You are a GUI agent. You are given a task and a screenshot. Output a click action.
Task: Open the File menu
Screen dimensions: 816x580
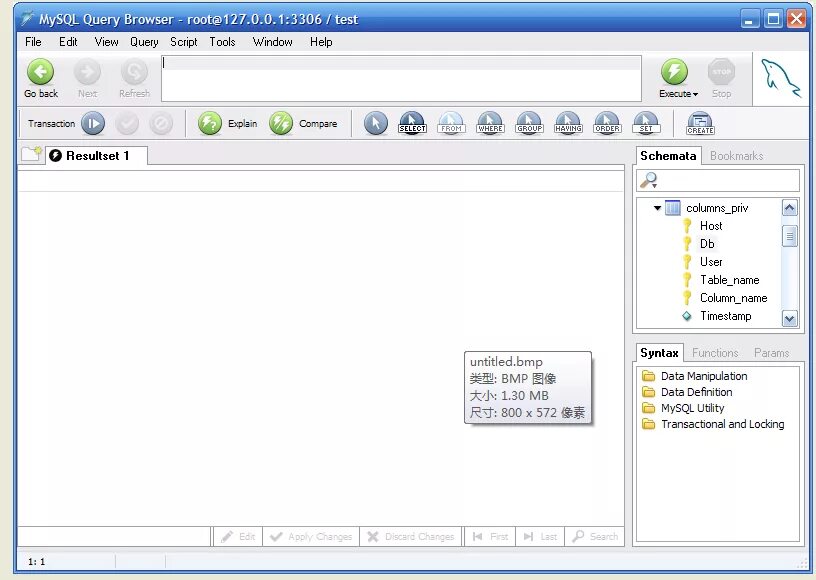tap(33, 42)
